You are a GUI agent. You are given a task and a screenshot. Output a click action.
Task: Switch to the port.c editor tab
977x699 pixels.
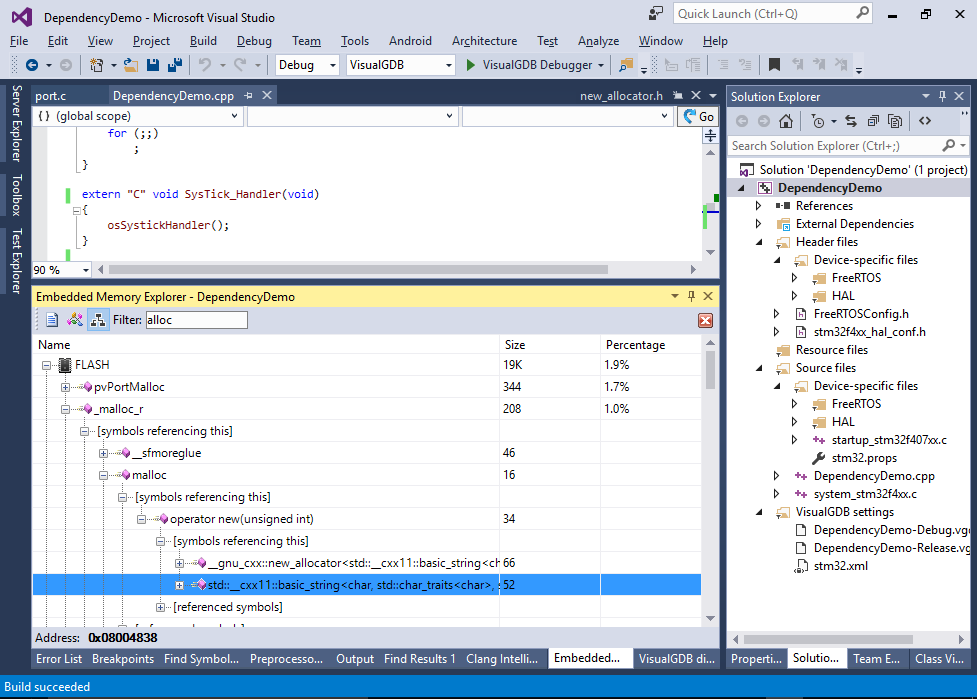click(50, 96)
